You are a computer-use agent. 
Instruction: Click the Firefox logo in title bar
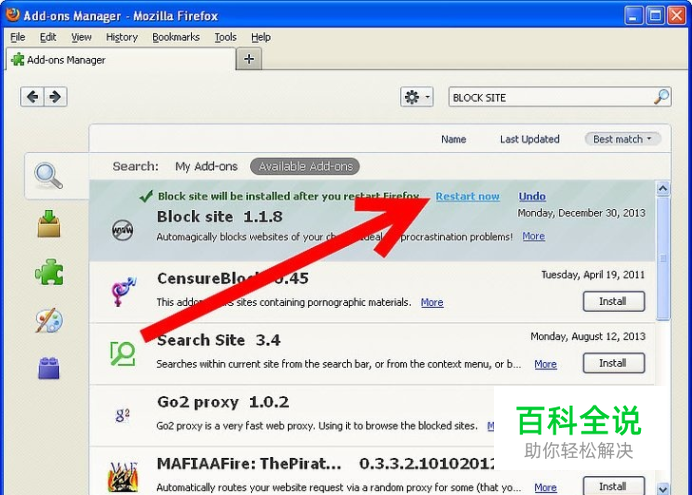(12, 15)
